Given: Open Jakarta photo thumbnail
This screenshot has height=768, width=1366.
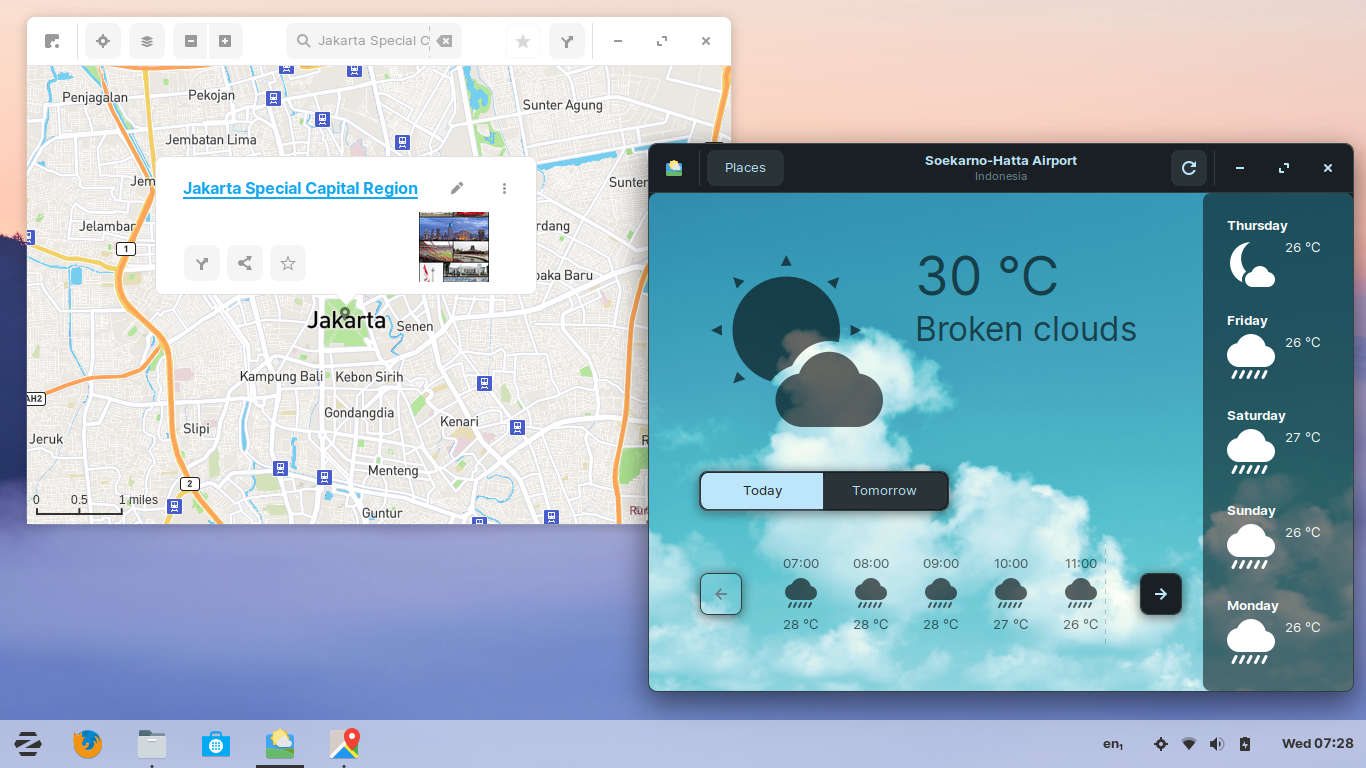Looking at the screenshot, I should [454, 246].
